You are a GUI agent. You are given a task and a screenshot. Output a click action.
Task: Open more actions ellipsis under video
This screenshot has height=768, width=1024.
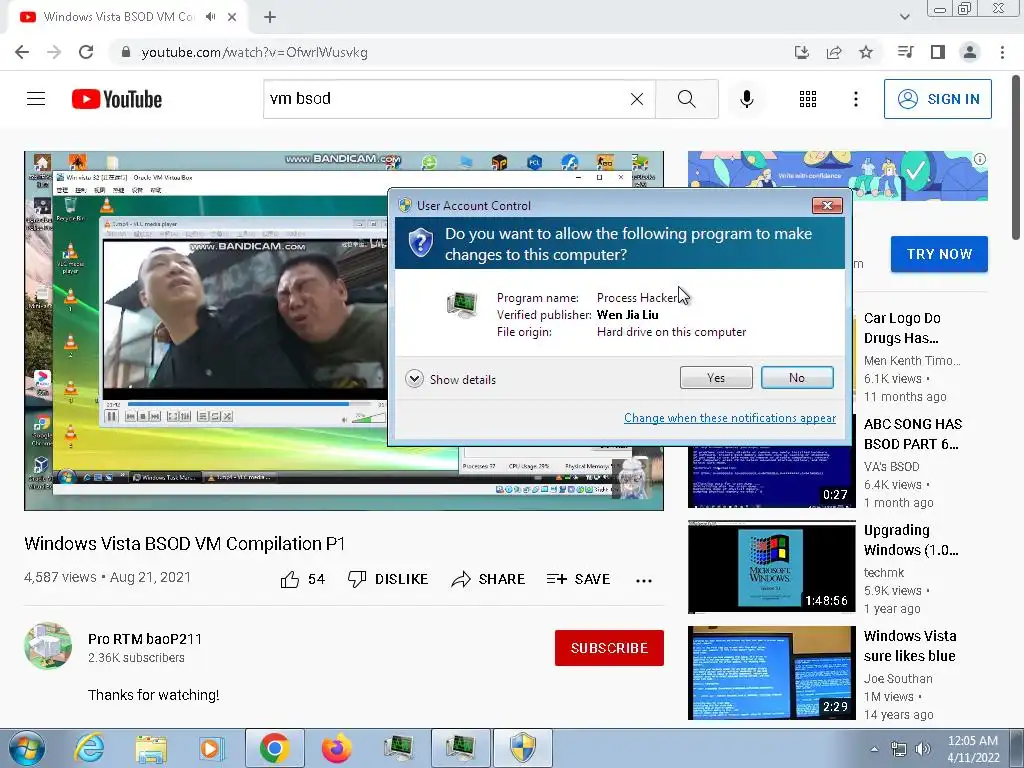pyautogui.click(x=644, y=581)
